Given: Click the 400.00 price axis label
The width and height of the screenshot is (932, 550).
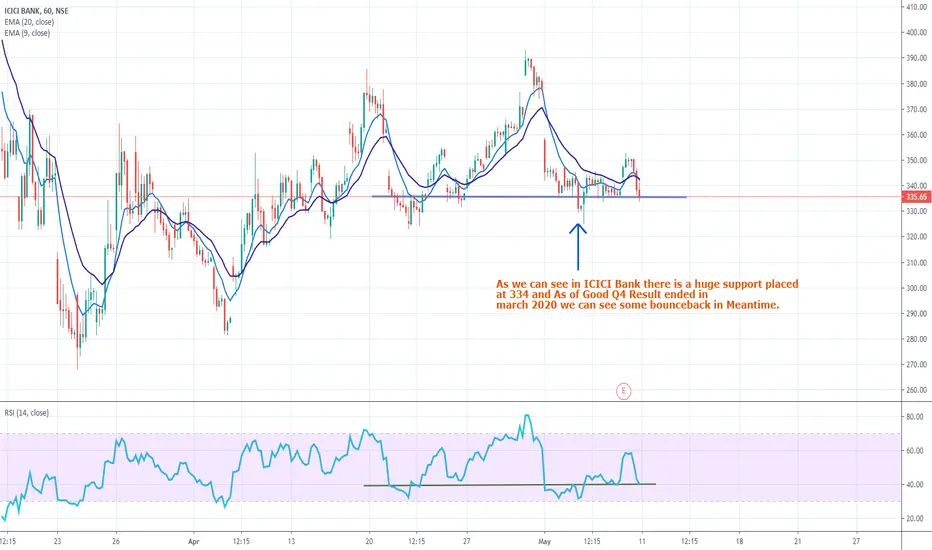Looking at the screenshot, I should click(x=916, y=33).
